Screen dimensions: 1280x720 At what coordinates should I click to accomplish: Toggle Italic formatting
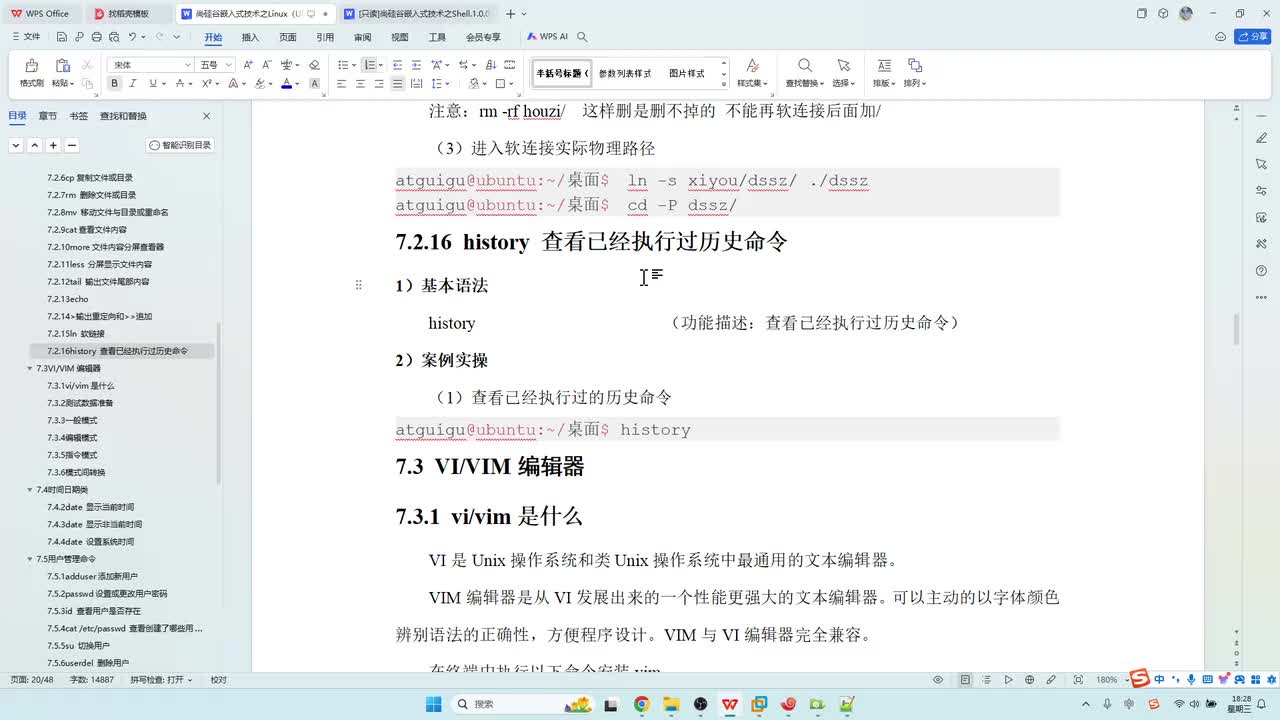[x=134, y=84]
